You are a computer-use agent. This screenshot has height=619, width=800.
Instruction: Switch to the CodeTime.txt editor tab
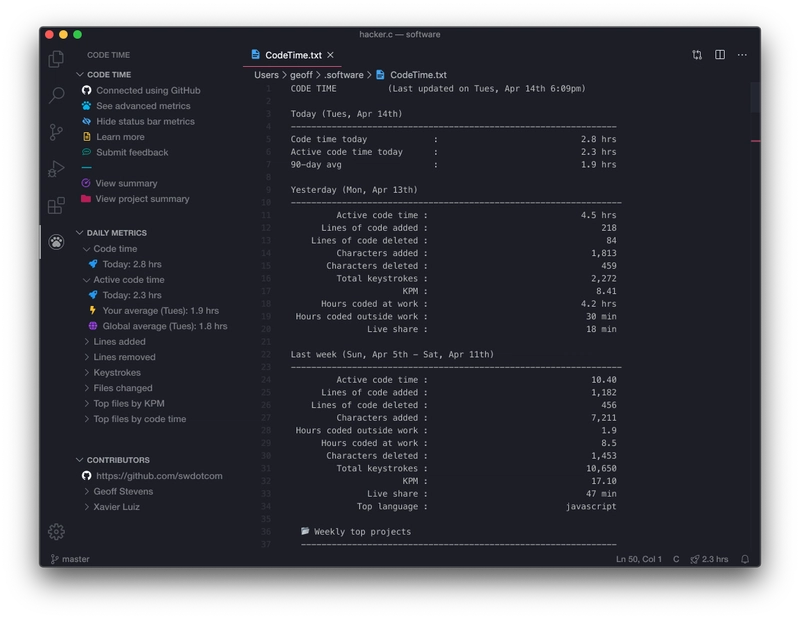[293, 55]
